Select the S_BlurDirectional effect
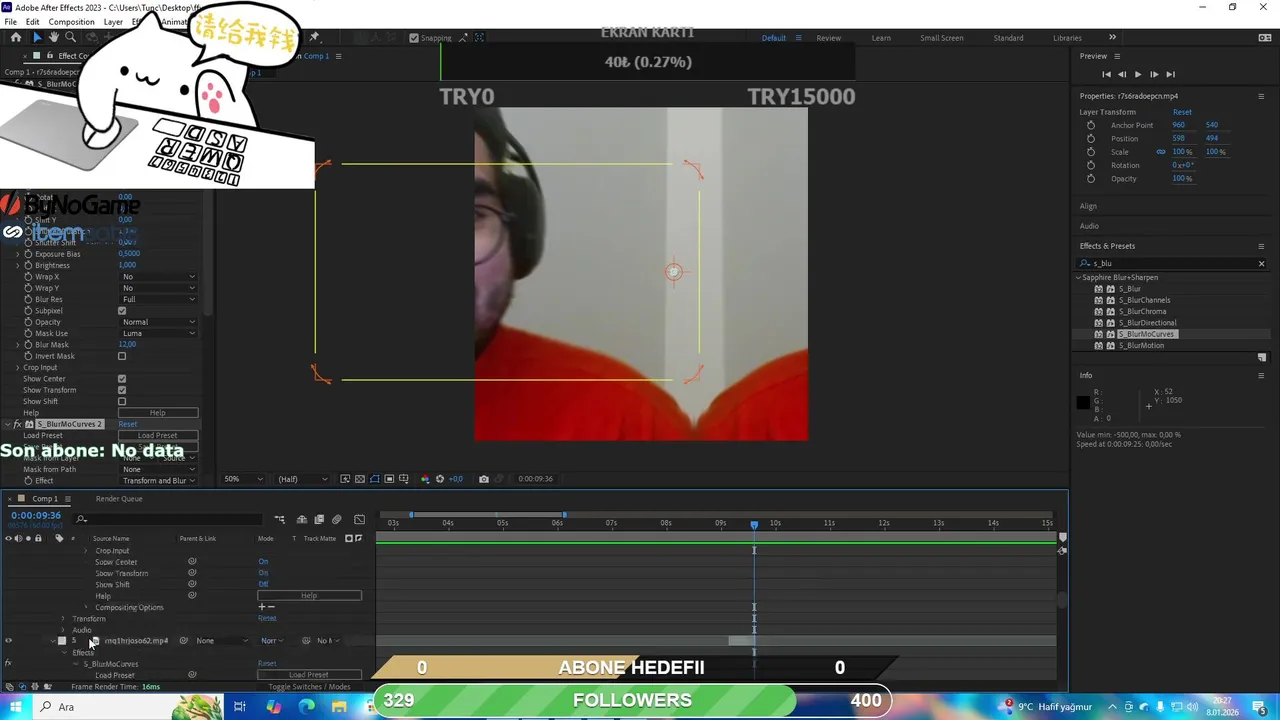Image resolution: width=1280 pixels, height=720 pixels. pyautogui.click(x=1147, y=323)
